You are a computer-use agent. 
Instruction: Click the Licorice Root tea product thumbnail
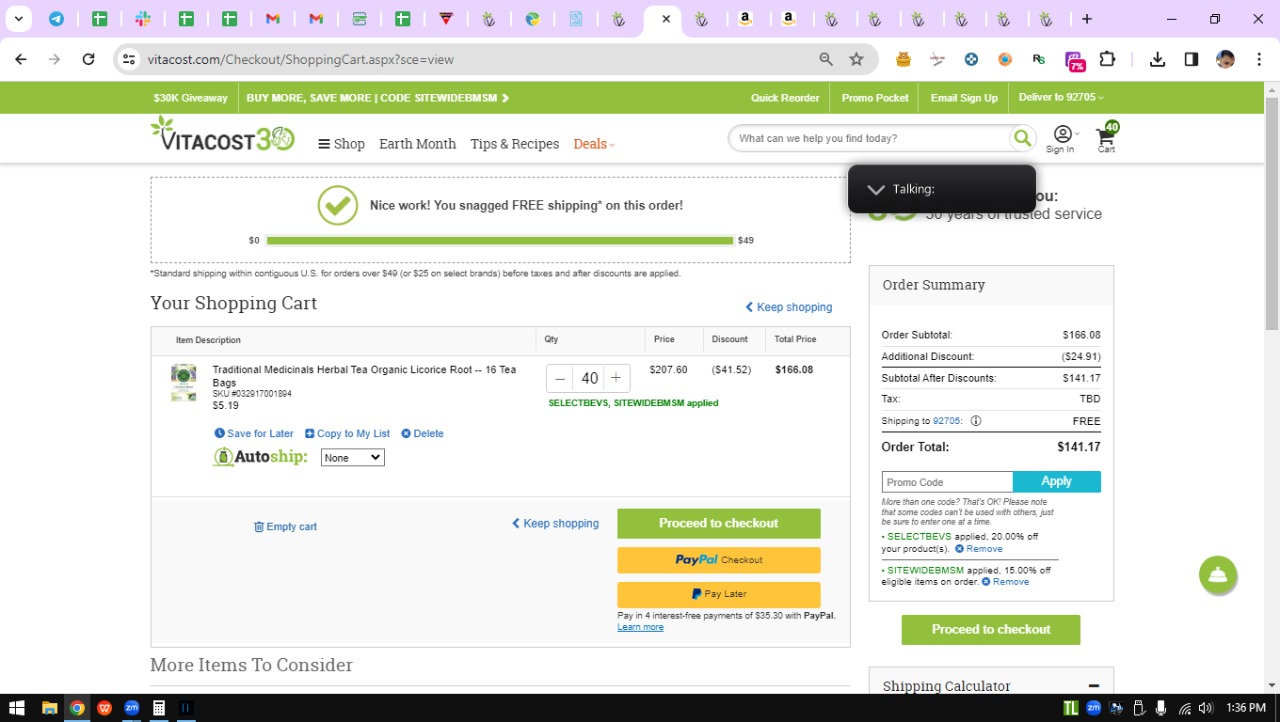(183, 383)
